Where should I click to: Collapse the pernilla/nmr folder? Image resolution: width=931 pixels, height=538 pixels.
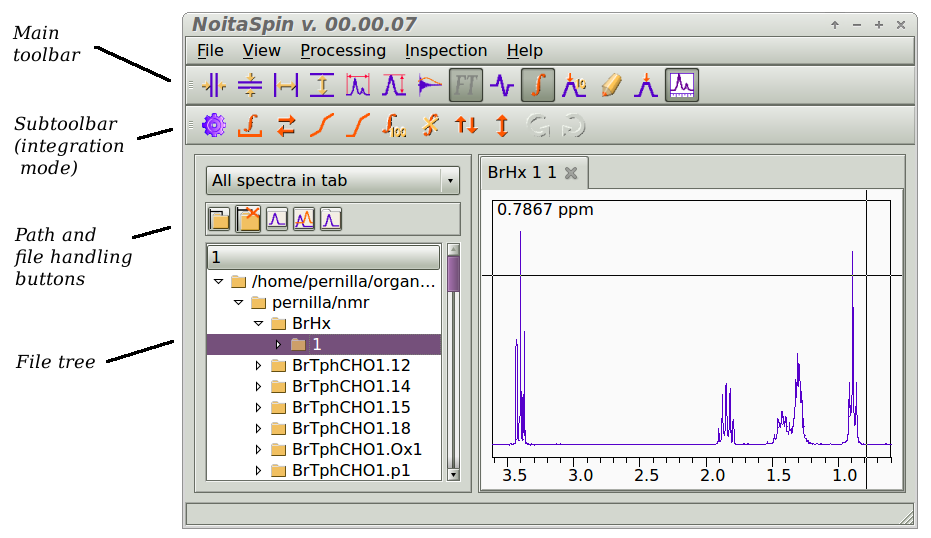click(x=239, y=303)
